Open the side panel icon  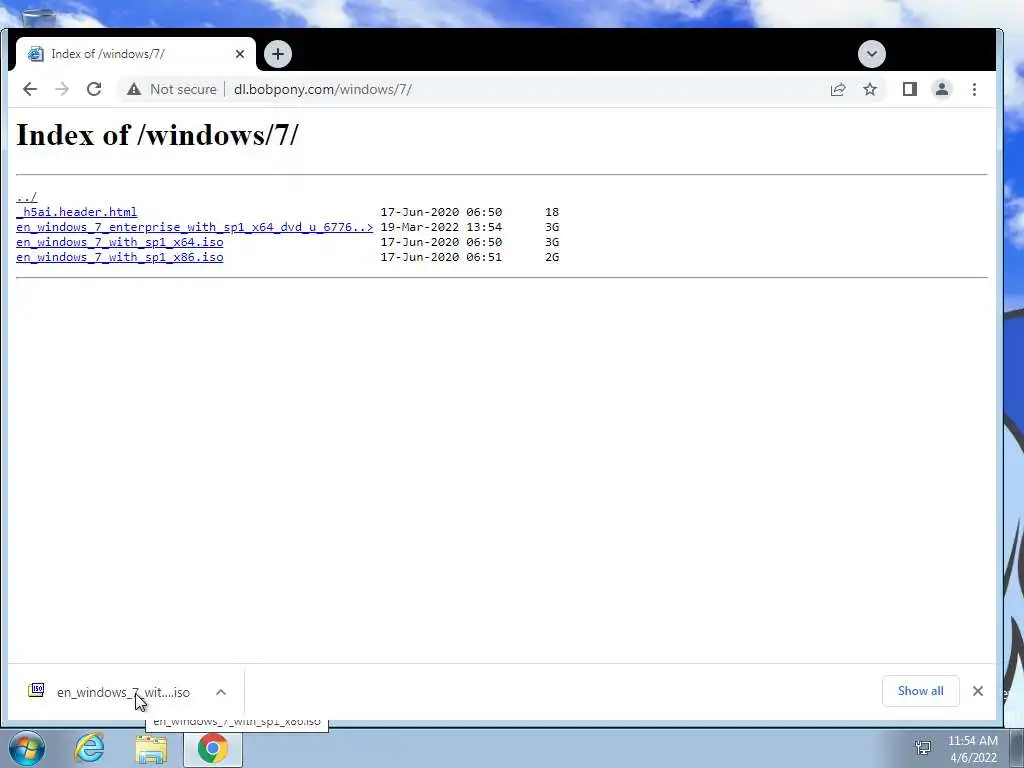coord(910,89)
